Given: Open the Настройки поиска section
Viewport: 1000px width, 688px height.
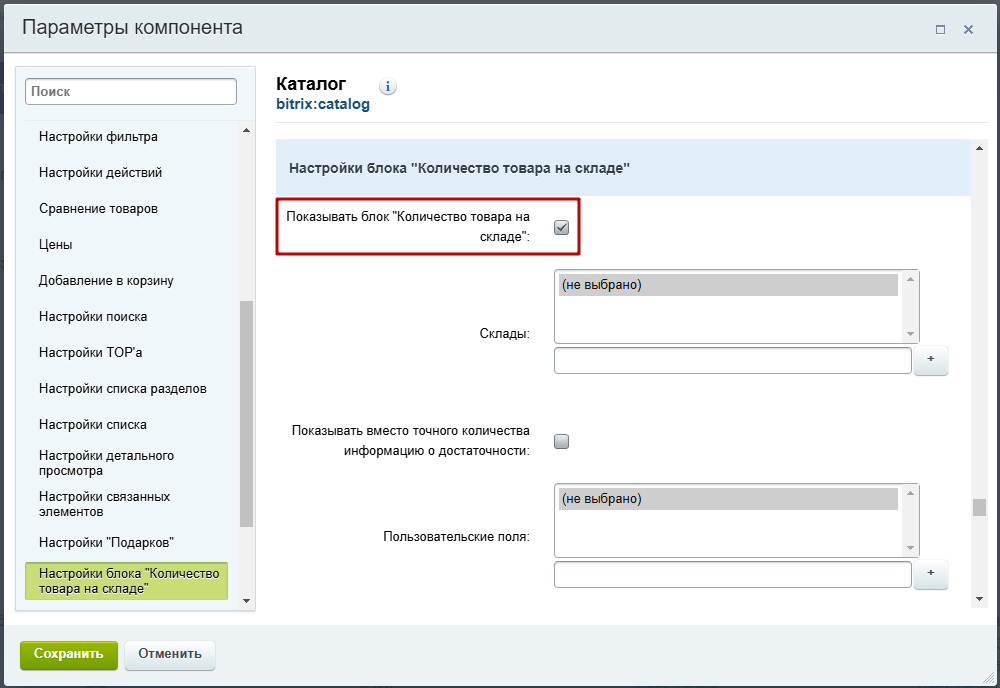Looking at the screenshot, I should click(93, 316).
